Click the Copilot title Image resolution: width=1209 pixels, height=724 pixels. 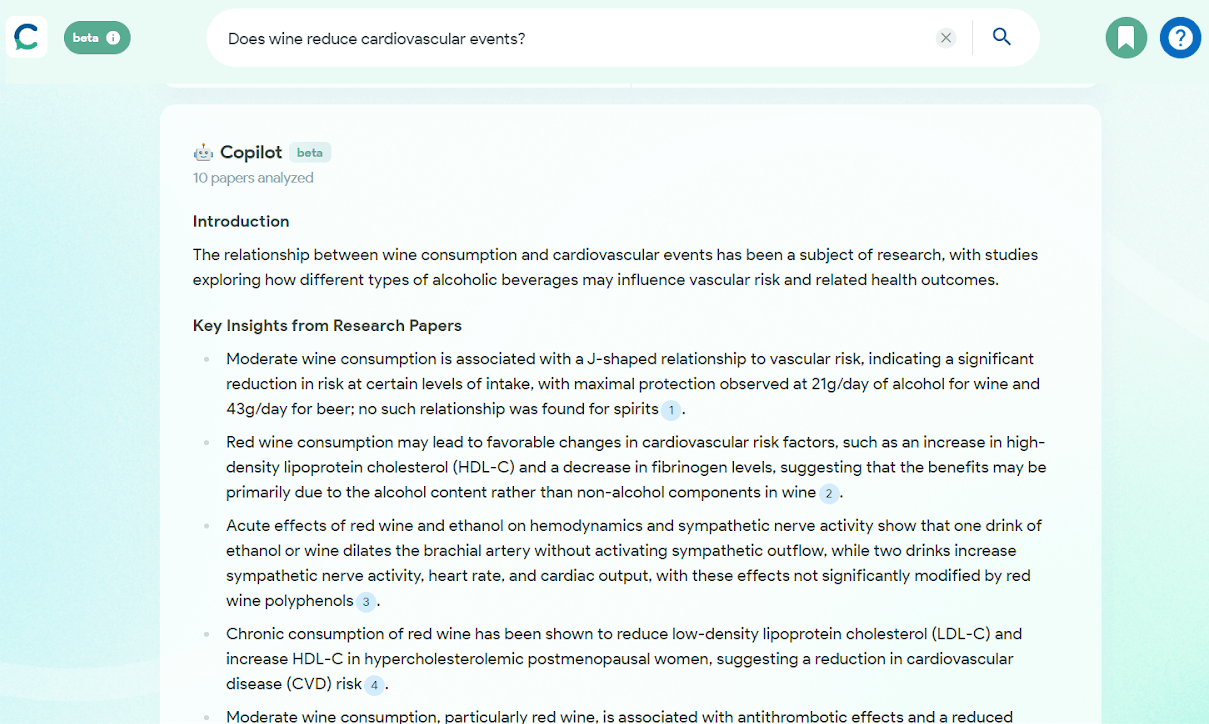point(251,153)
